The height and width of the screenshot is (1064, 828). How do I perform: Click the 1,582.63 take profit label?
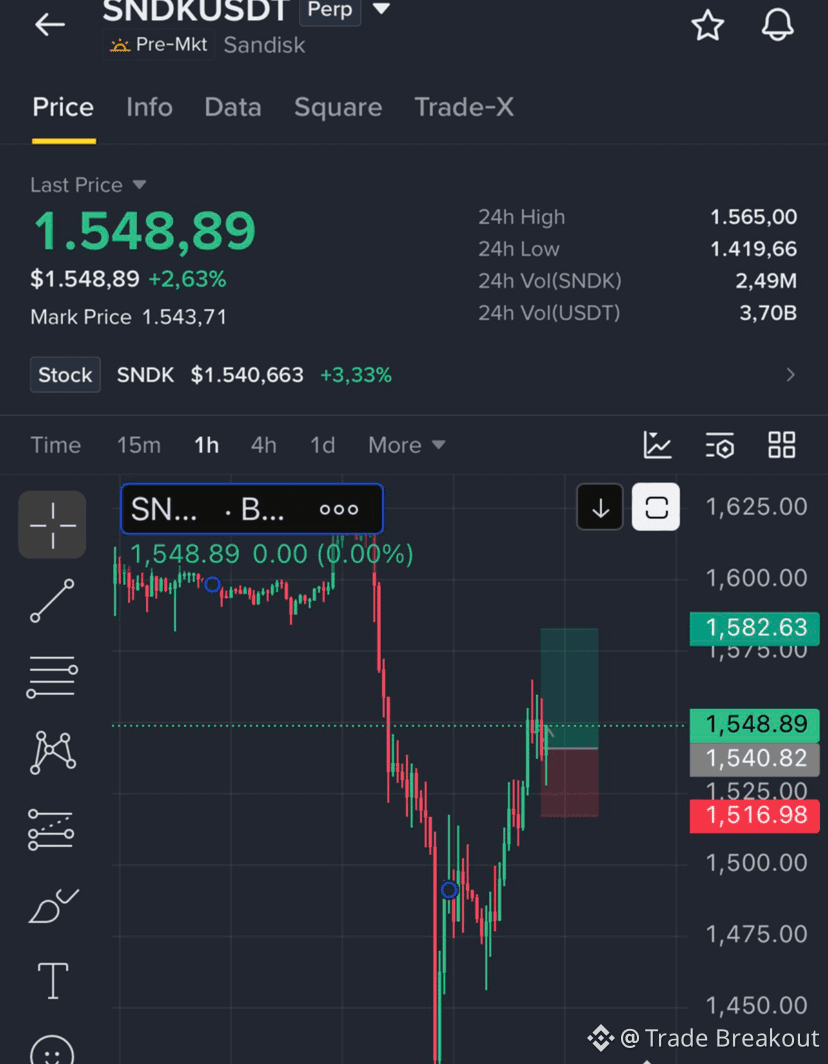[755, 628]
